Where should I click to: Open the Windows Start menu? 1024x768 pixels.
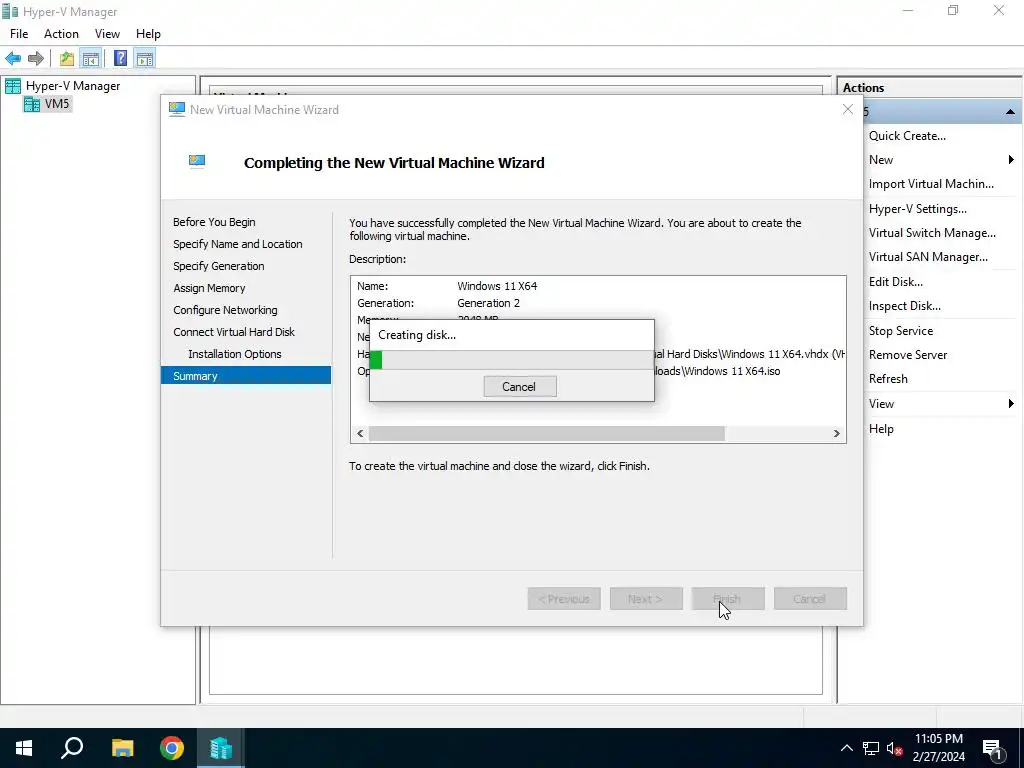click(24, 748)
